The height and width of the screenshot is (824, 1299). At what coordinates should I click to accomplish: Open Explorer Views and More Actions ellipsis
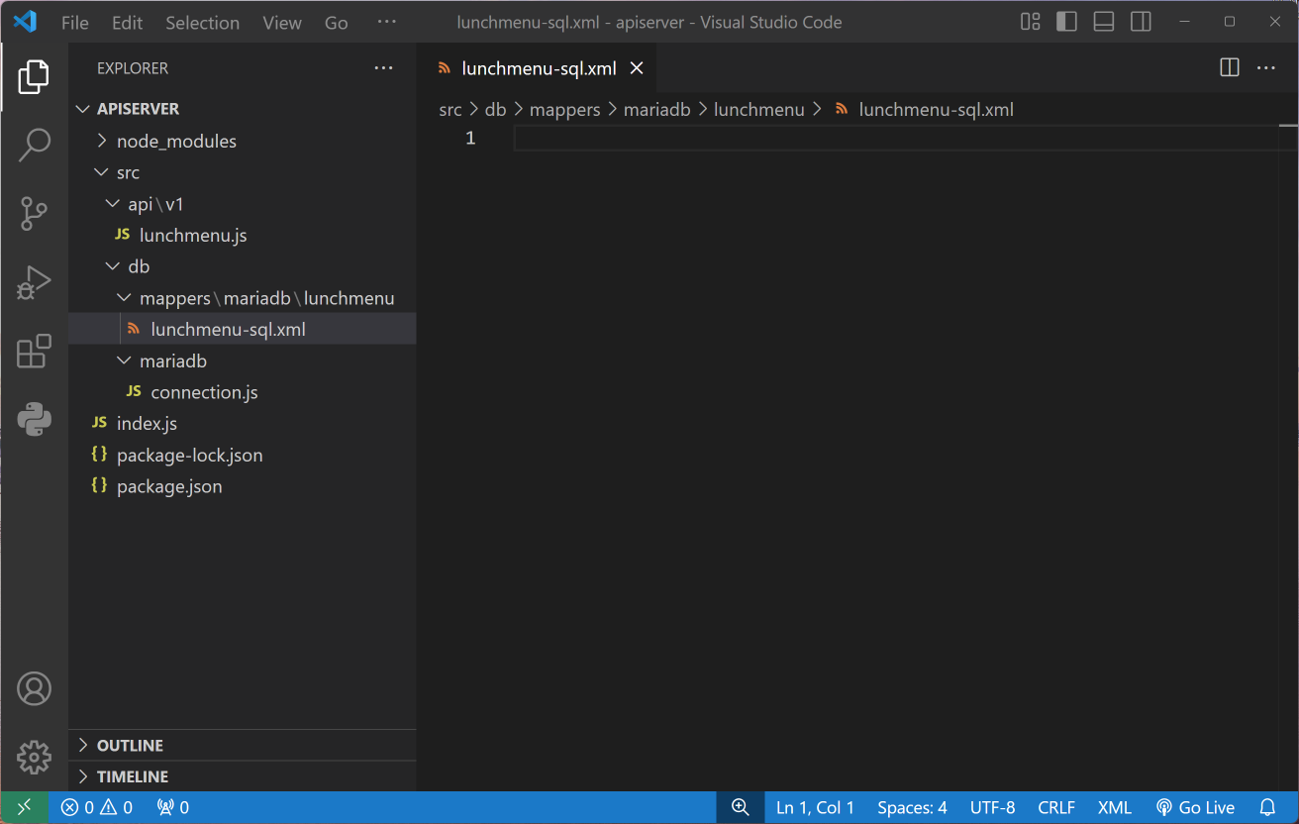[384, 68]
